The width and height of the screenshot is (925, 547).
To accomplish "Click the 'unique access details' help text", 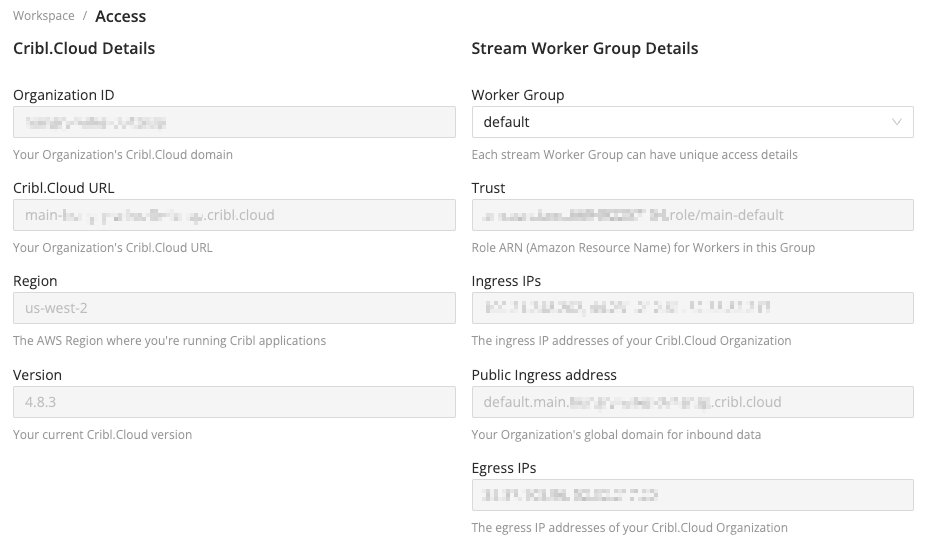I will tap(634, 155).
